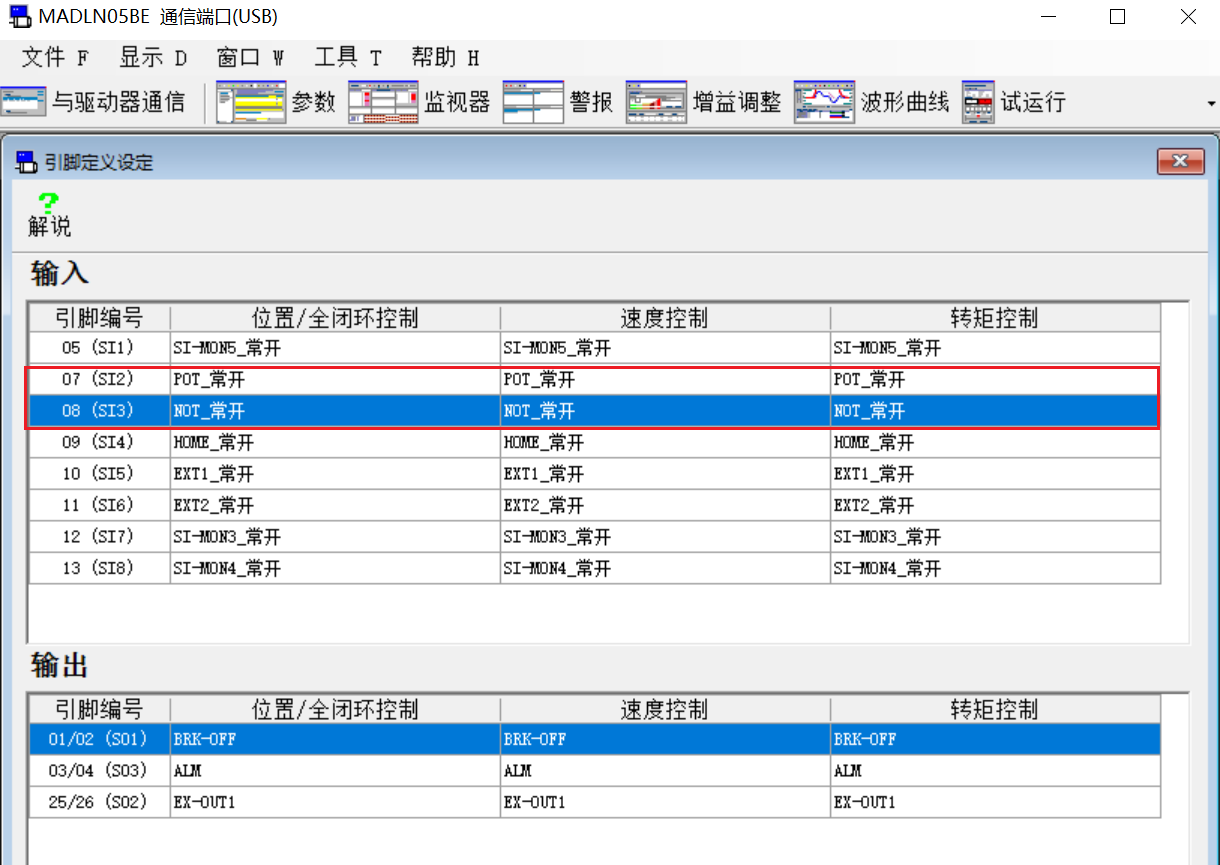Open the 窗口 W window menu
This screenshot has height=865, width=1220.
pos(250,57)
